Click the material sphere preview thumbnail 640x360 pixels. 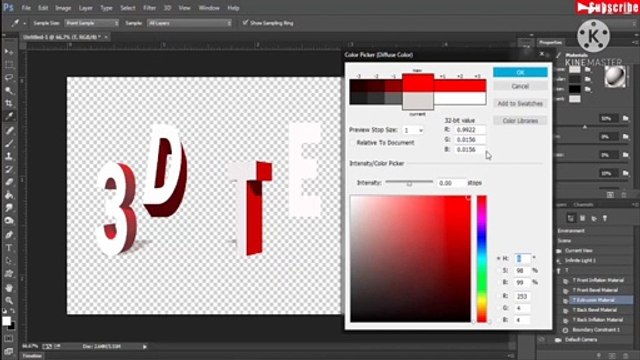click(614, 77)
